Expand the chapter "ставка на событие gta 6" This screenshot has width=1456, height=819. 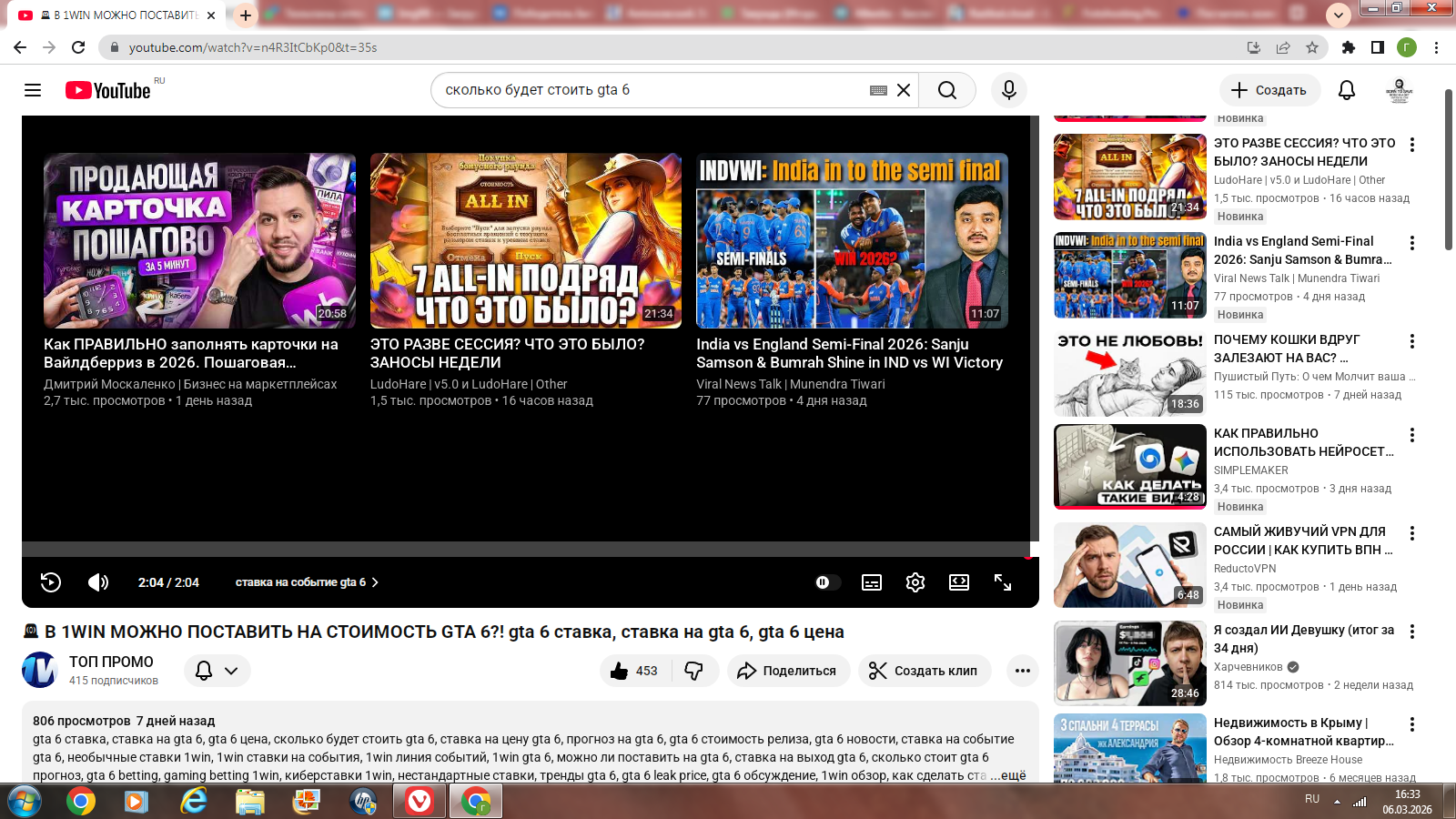[307, 582]
